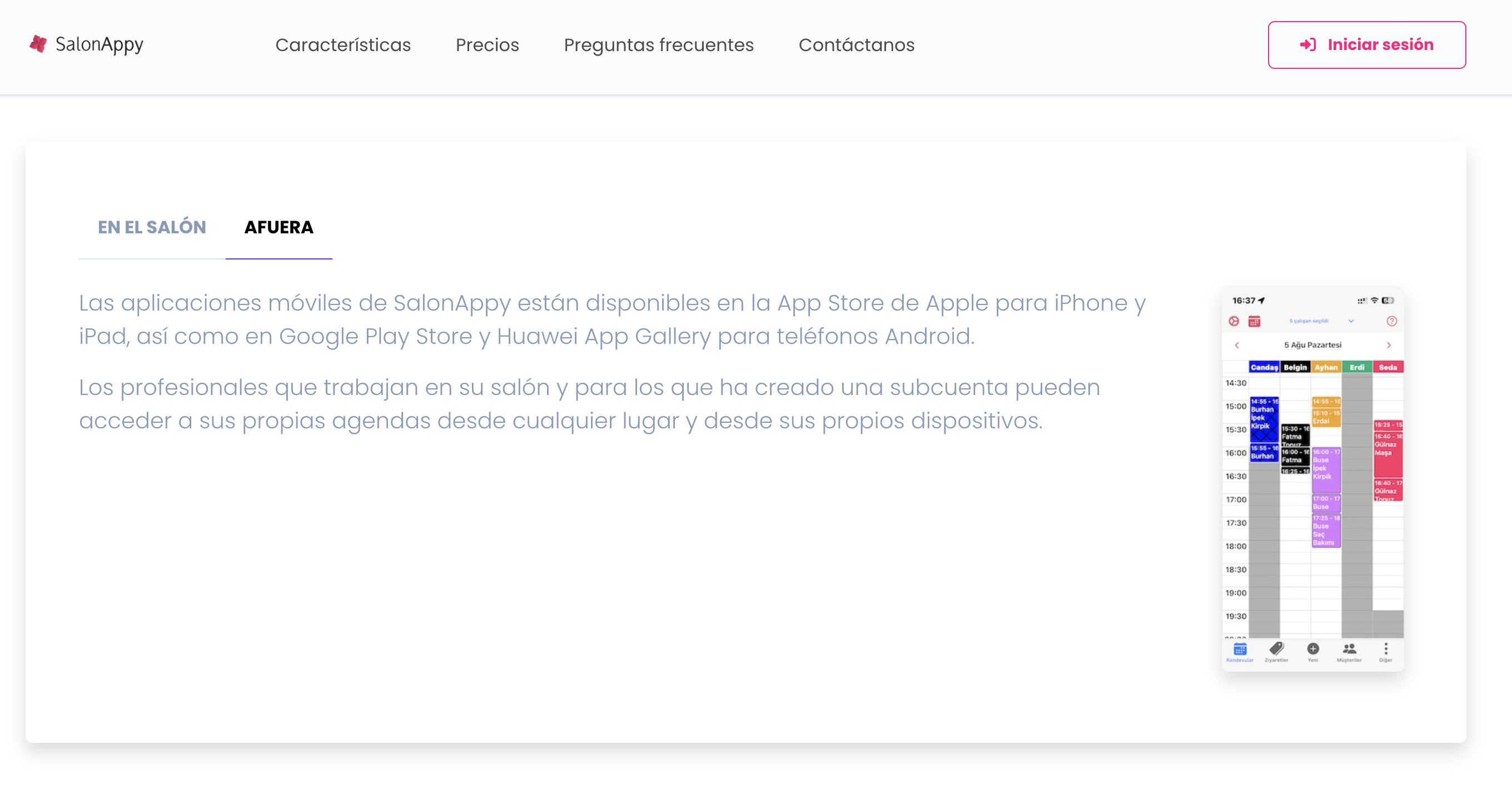Switch to the EN EL SALÓN tab

click(151, 227)
